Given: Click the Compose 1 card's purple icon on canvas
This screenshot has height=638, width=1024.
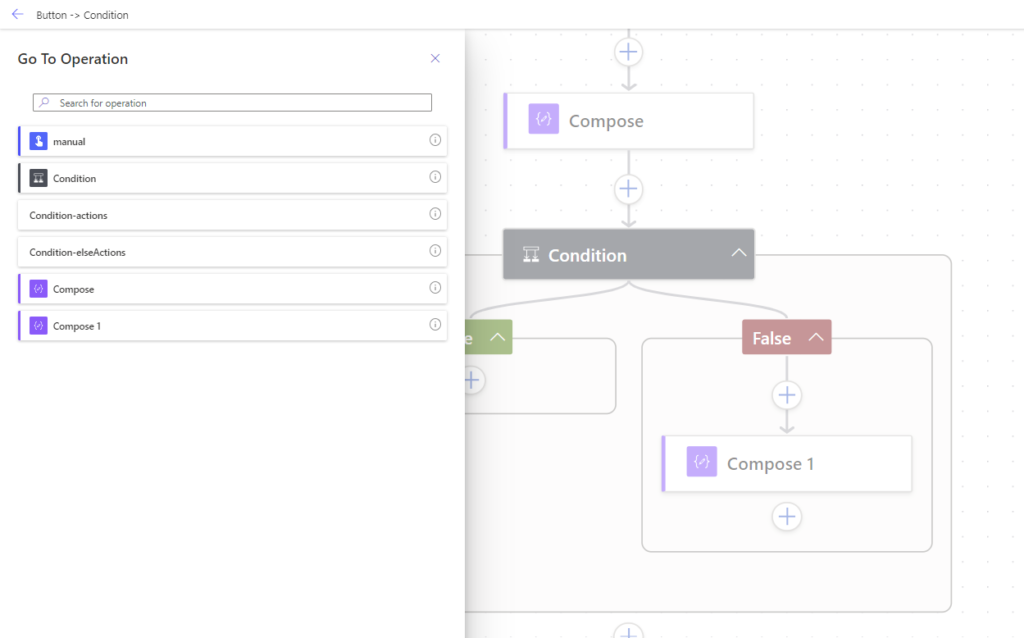Looking at the screenshot, I should coord(701,462).
